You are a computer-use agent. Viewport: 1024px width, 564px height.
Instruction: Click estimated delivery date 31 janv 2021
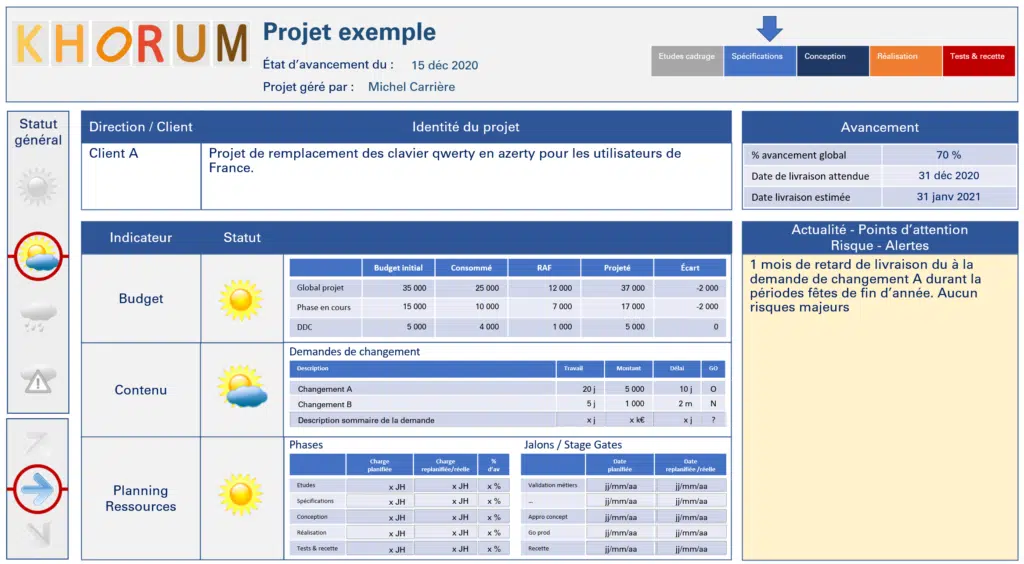point(948,196)
